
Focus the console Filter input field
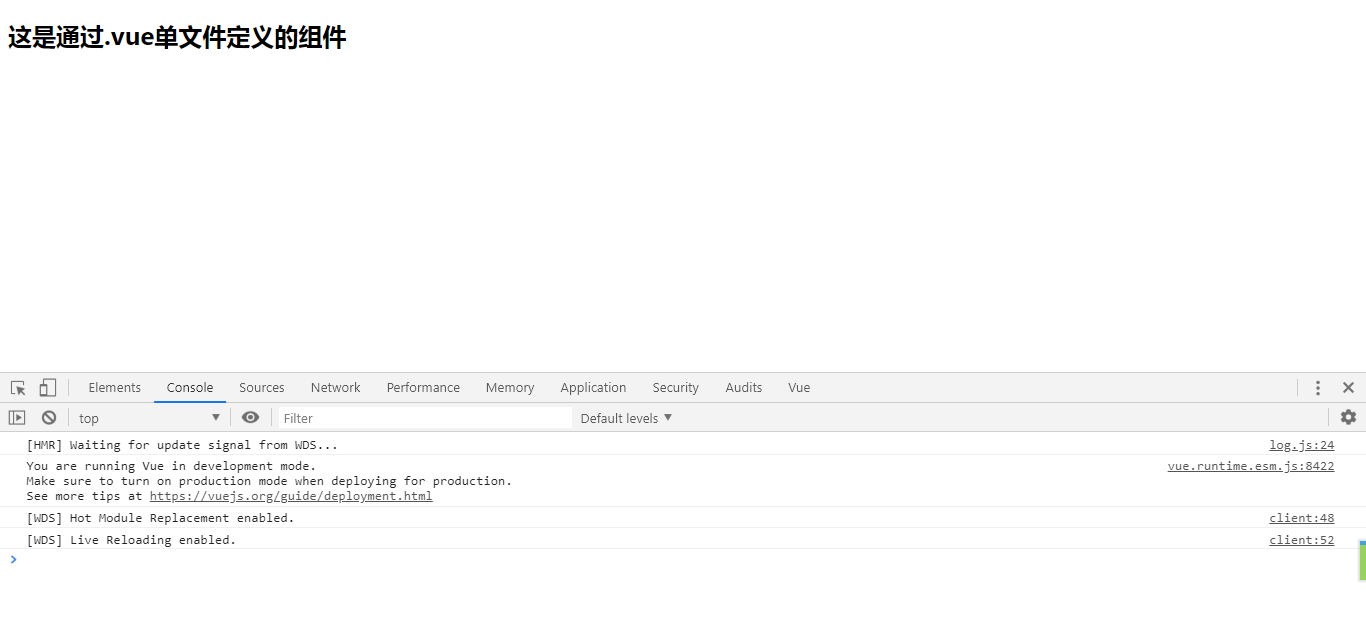(425, 418)
